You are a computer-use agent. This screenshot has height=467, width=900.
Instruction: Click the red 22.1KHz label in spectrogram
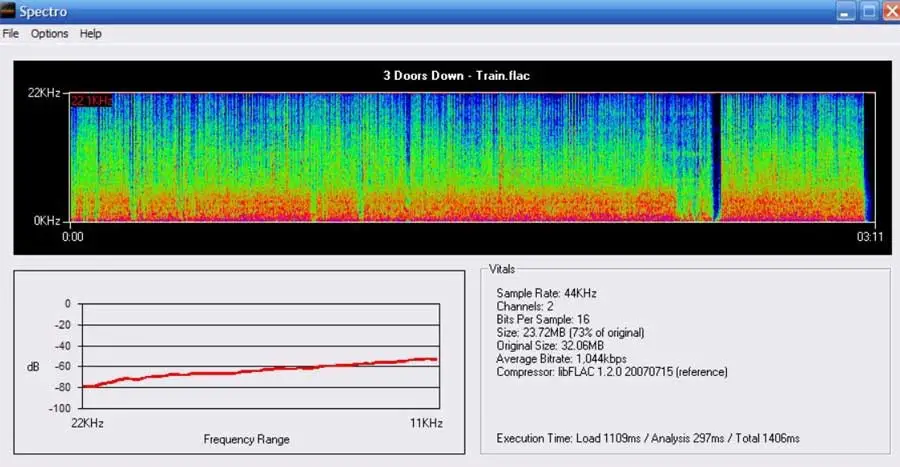[x=91, y=100]
